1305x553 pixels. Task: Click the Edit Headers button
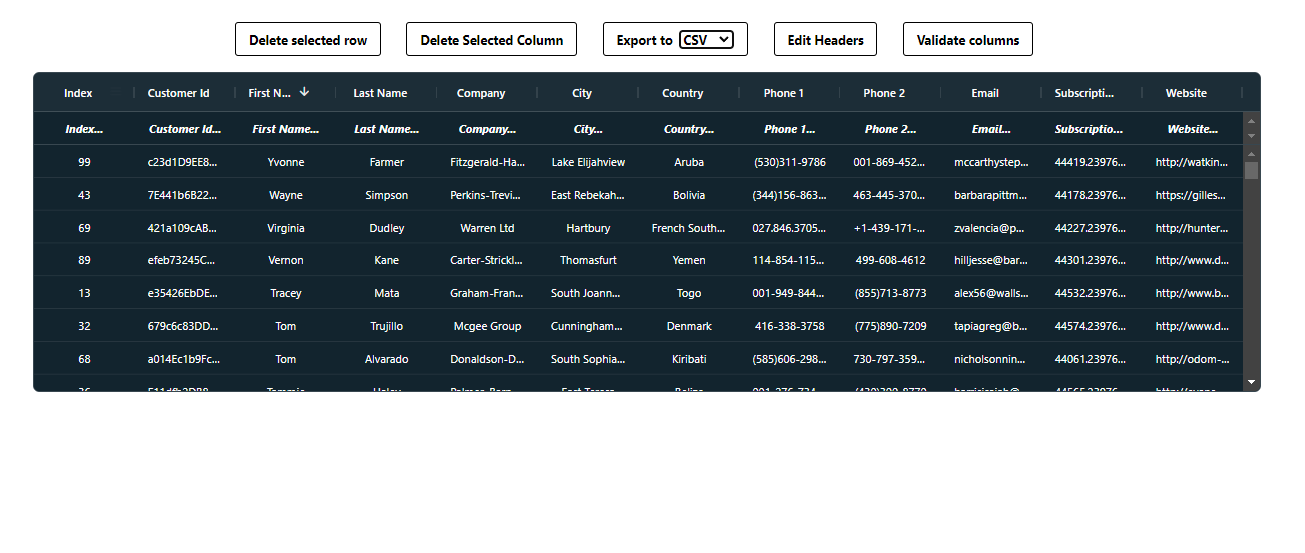tap(825, 40)
